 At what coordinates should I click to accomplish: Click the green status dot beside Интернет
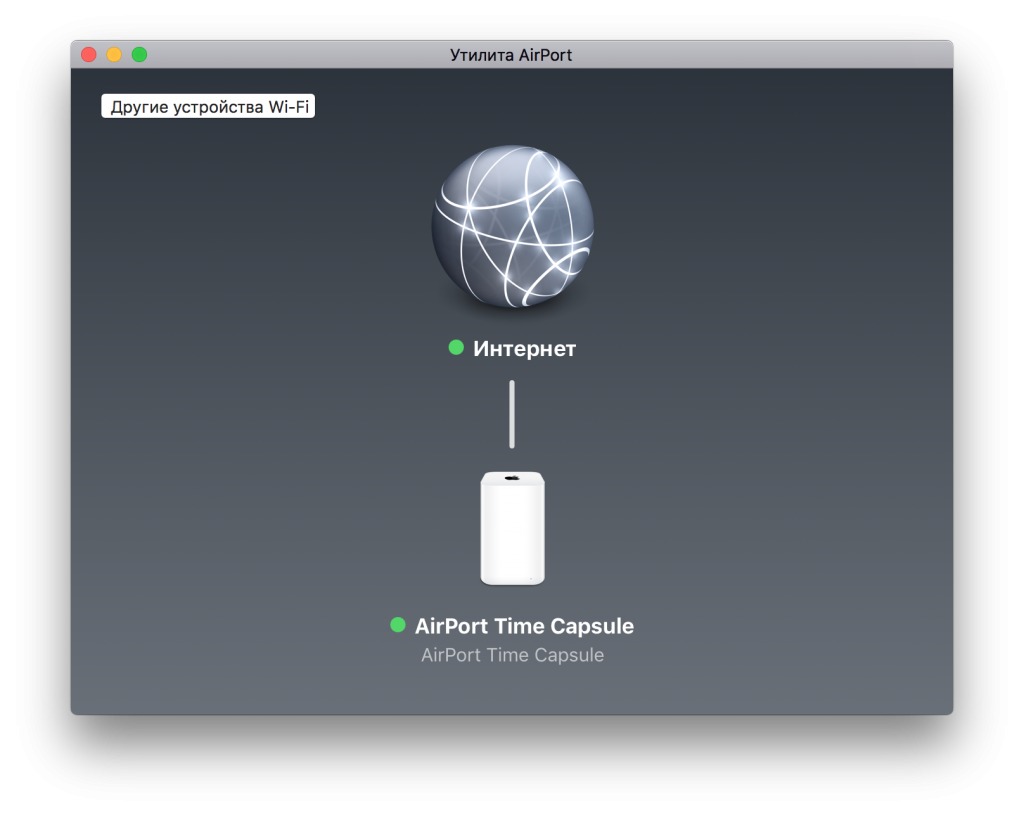[456, 347]
